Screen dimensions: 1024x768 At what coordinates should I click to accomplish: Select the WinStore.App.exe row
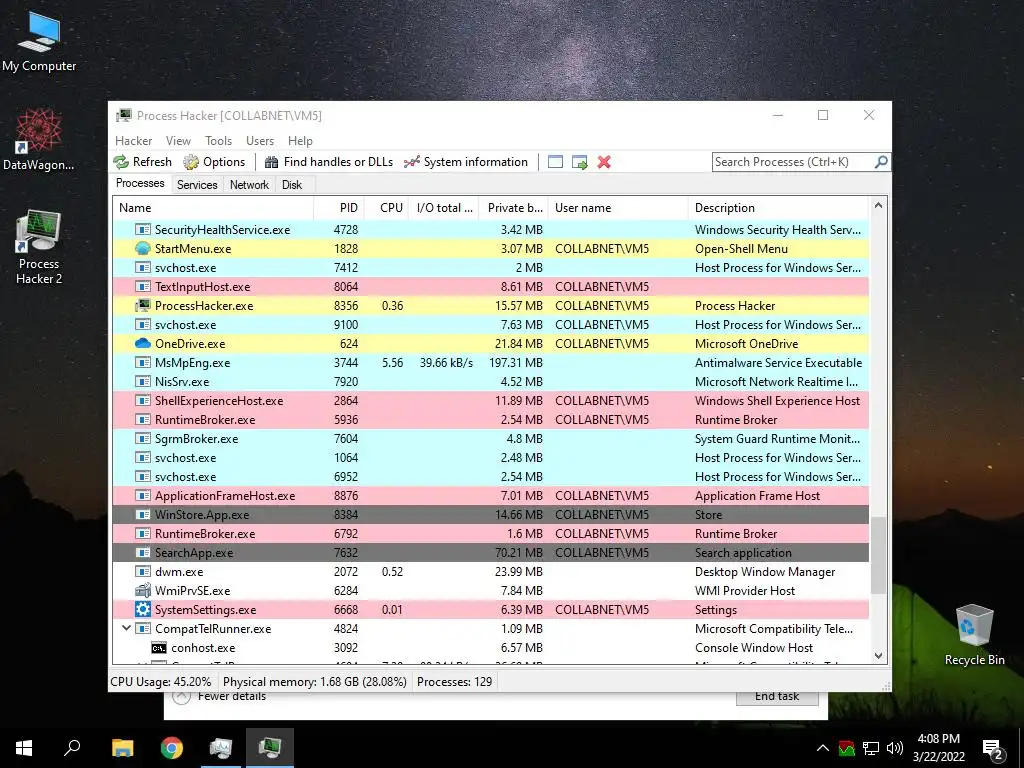(490, 515)
